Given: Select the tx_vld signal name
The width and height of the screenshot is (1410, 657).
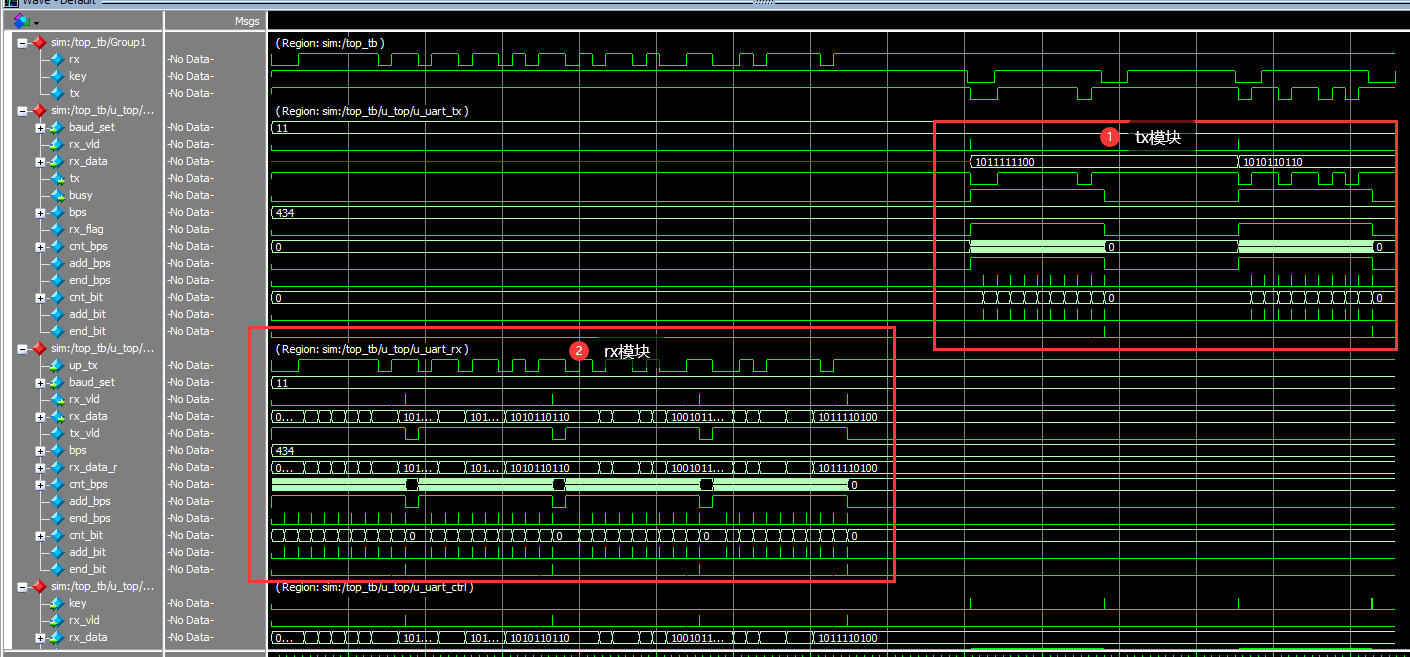Looking at the screenshot, I should point(84,433).
